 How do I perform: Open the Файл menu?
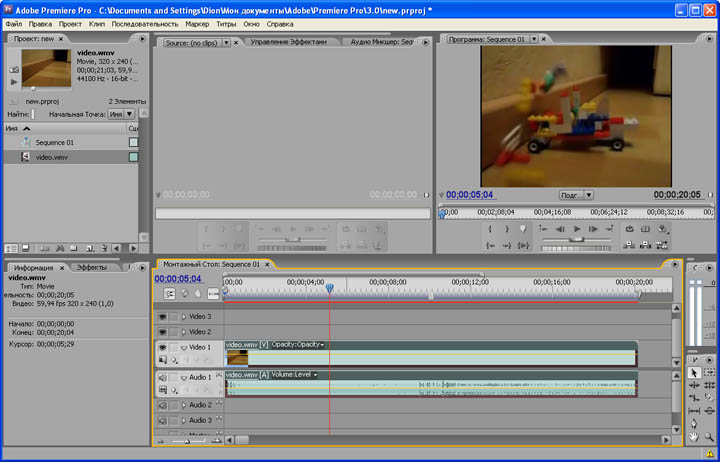(x=14, y=24)
